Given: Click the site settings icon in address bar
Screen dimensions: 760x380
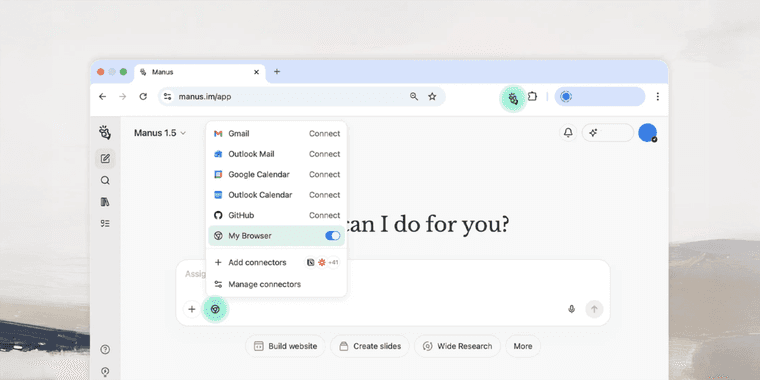Looking at the screenshot, I should (x=167, y=96).
